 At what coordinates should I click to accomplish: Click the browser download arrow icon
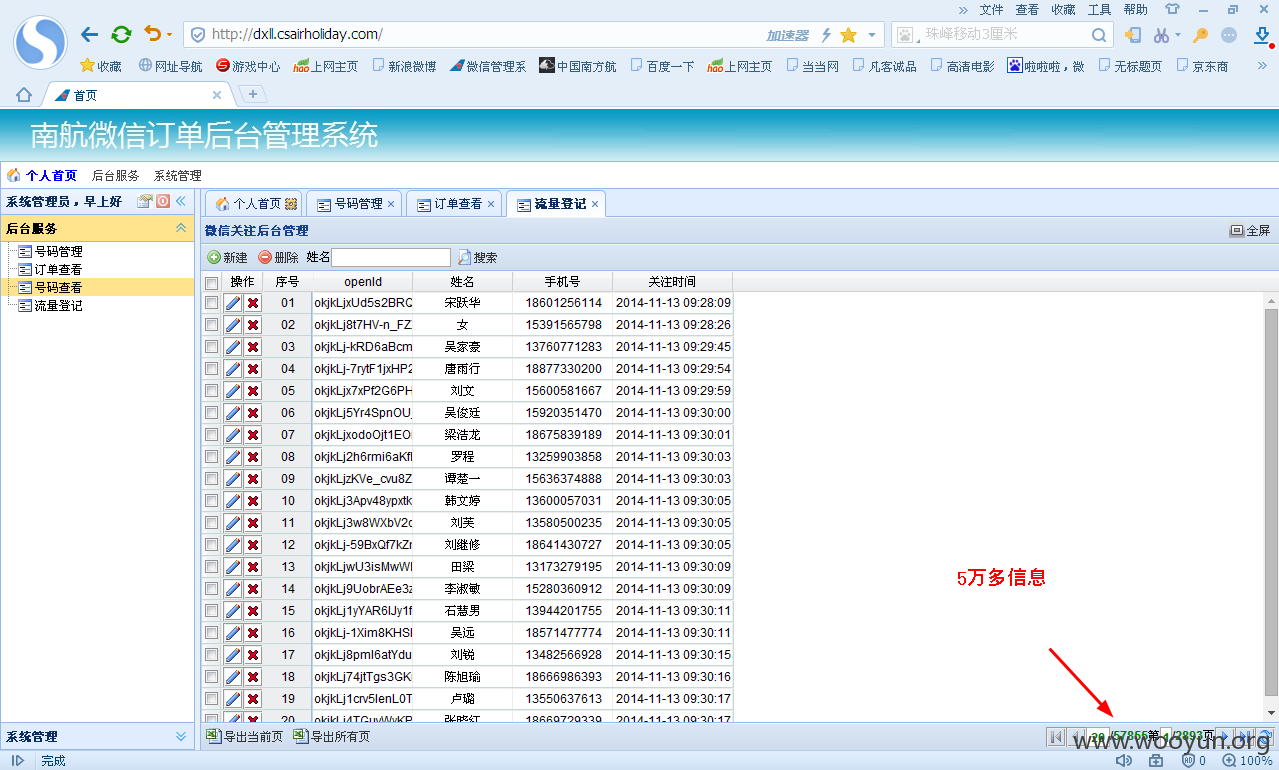tap(1263, 36)
